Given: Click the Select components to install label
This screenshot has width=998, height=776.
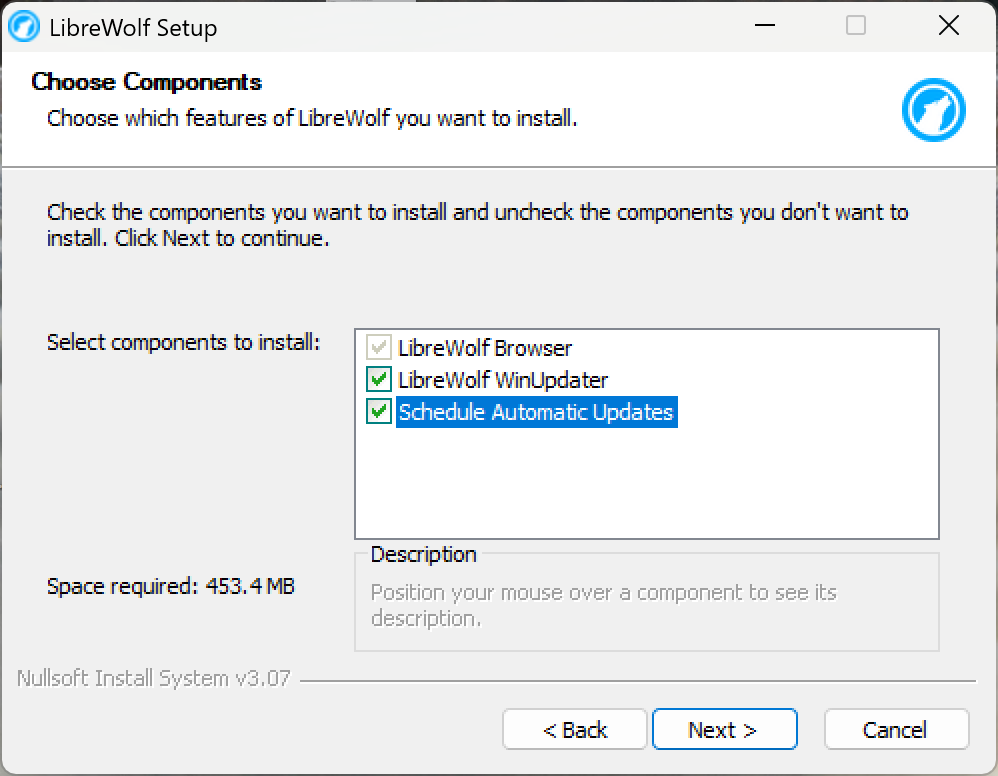Looking at the screenshot, I should point(183,342).
